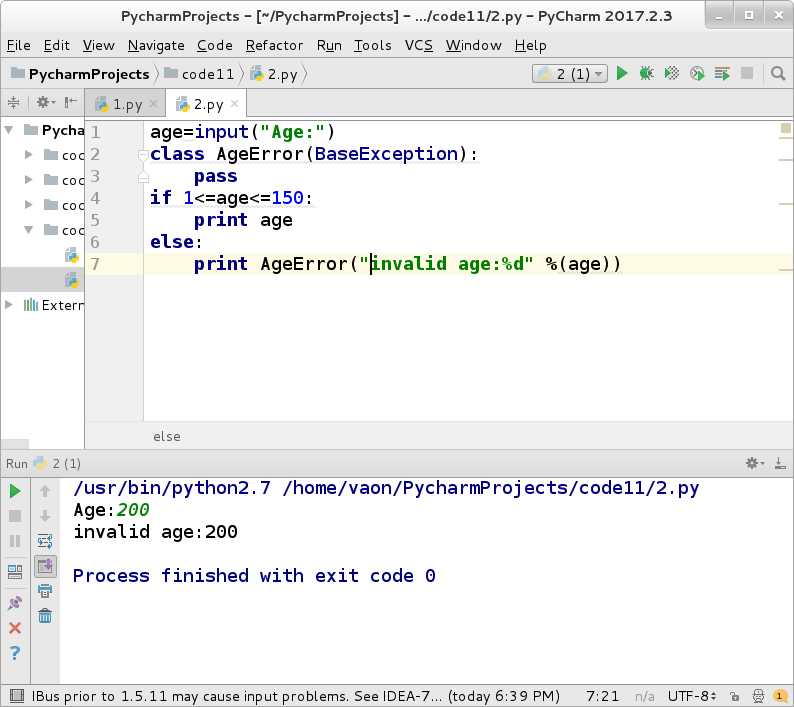Click 2.py breadcrumb in navigation bar
This screenshot has height=707, width=794.
(x=274, y=74)
